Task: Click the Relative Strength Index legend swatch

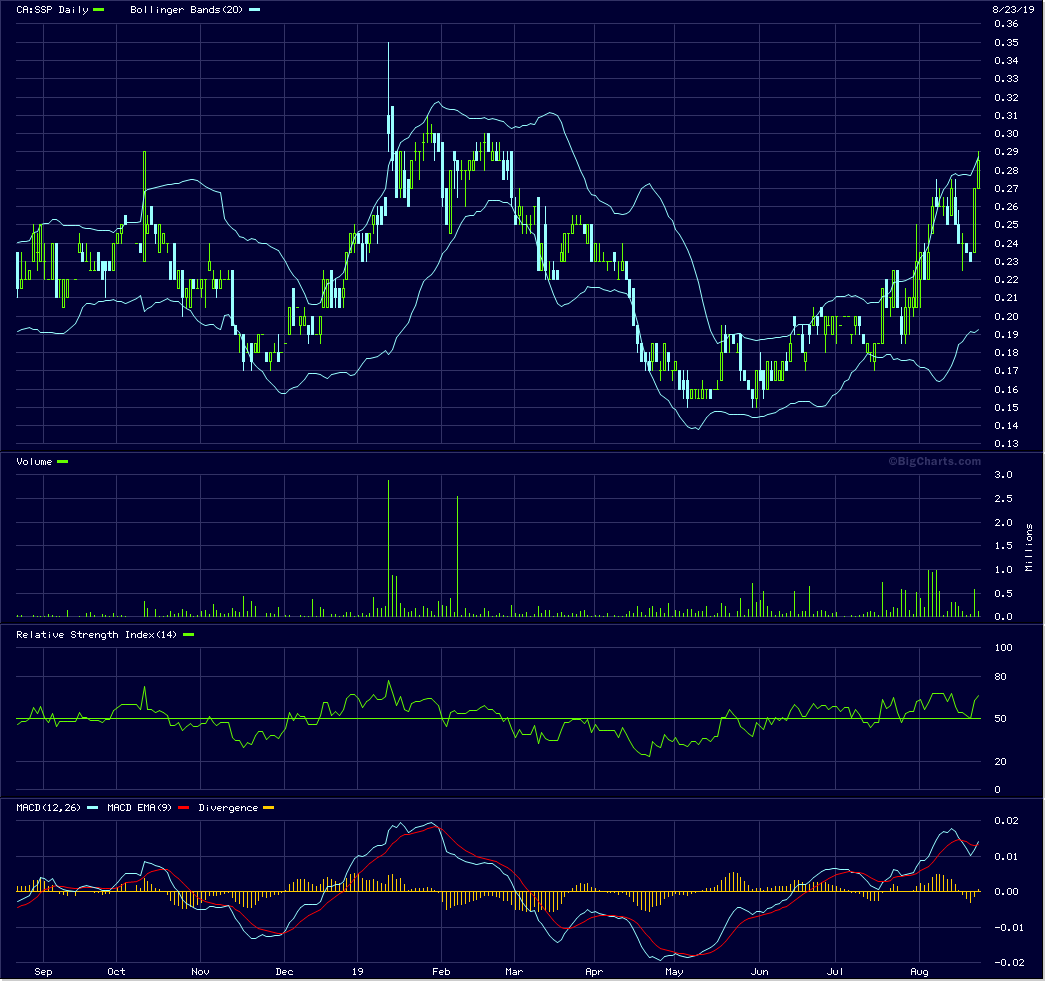Action: tap(188, 634)
